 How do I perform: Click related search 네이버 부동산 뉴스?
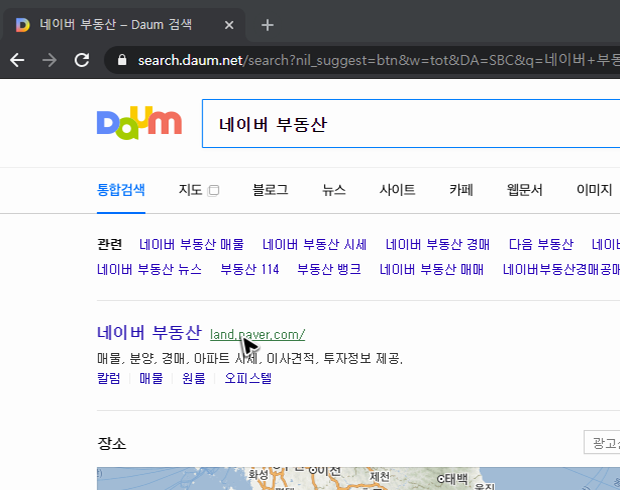coord(149,270)
